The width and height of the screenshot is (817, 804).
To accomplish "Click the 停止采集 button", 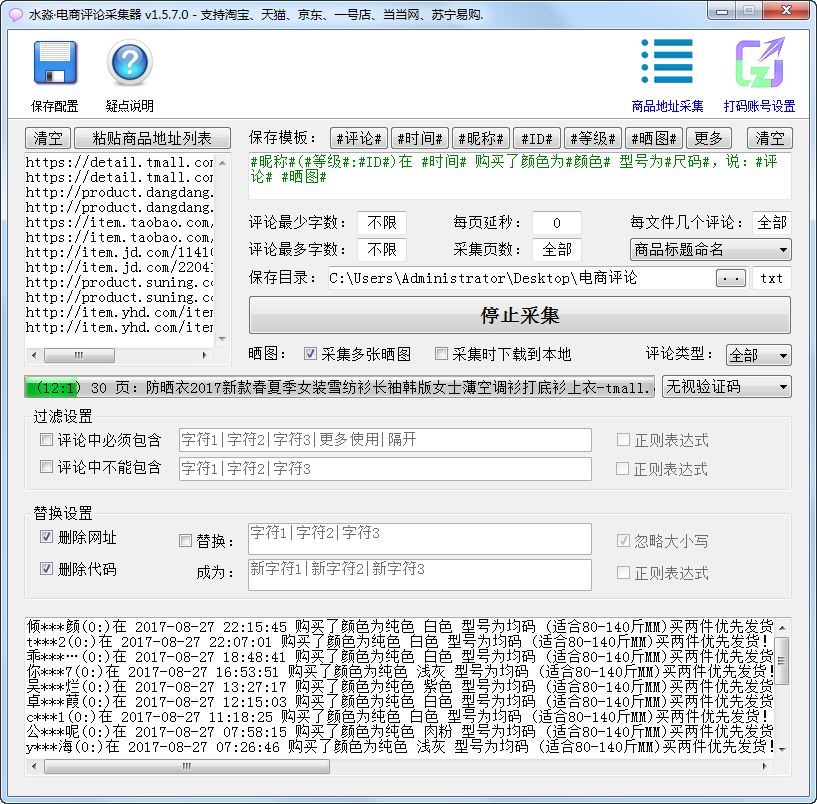I will (x=520, y=315).
